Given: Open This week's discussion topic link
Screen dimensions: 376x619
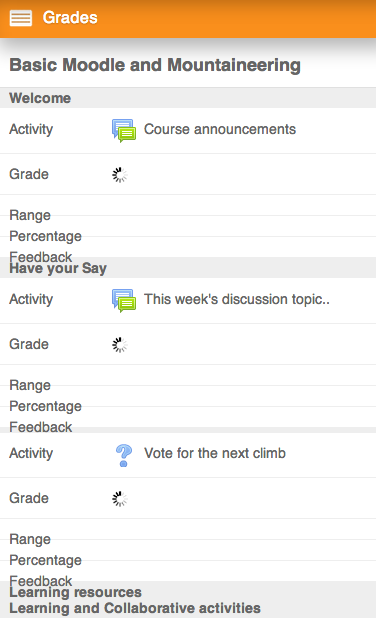Looking at the screenshot, I should tap(237, 299).
